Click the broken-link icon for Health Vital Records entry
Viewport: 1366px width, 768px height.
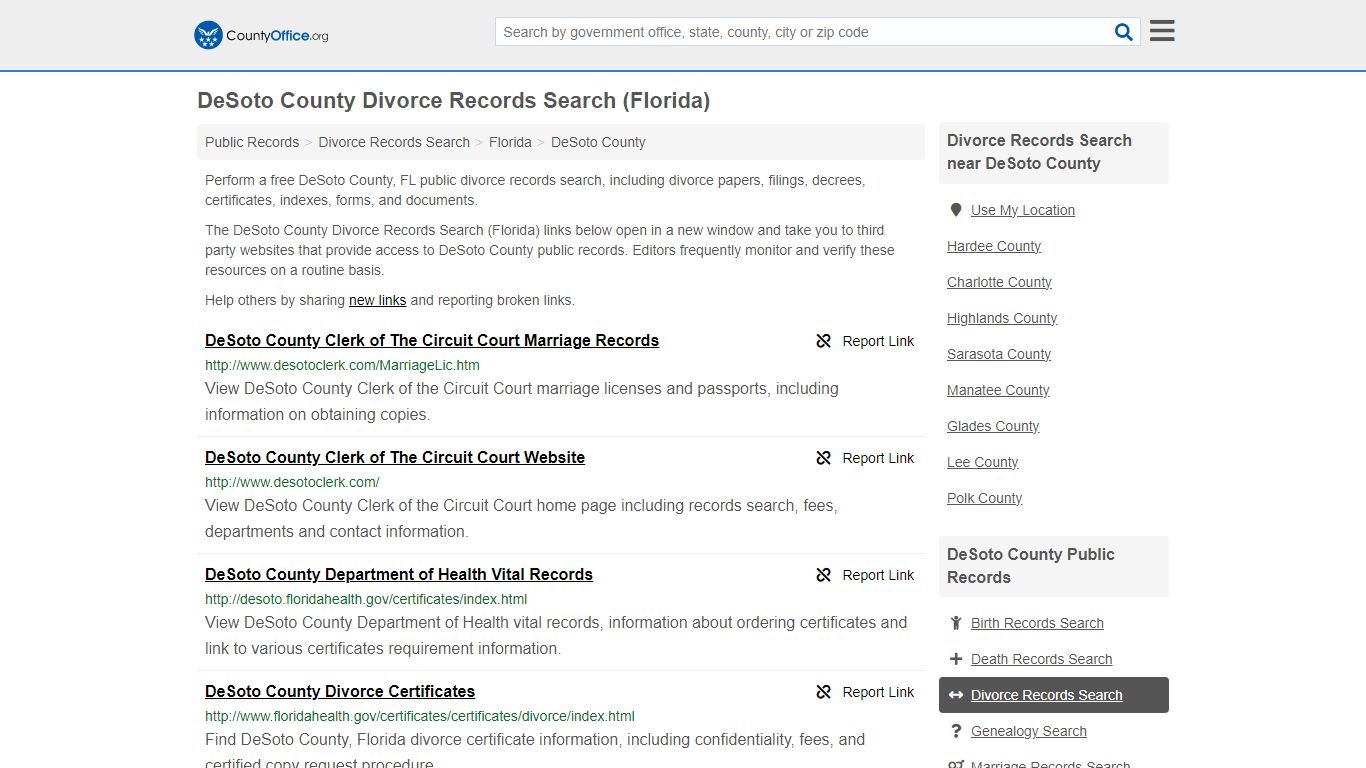coord(824,575)
